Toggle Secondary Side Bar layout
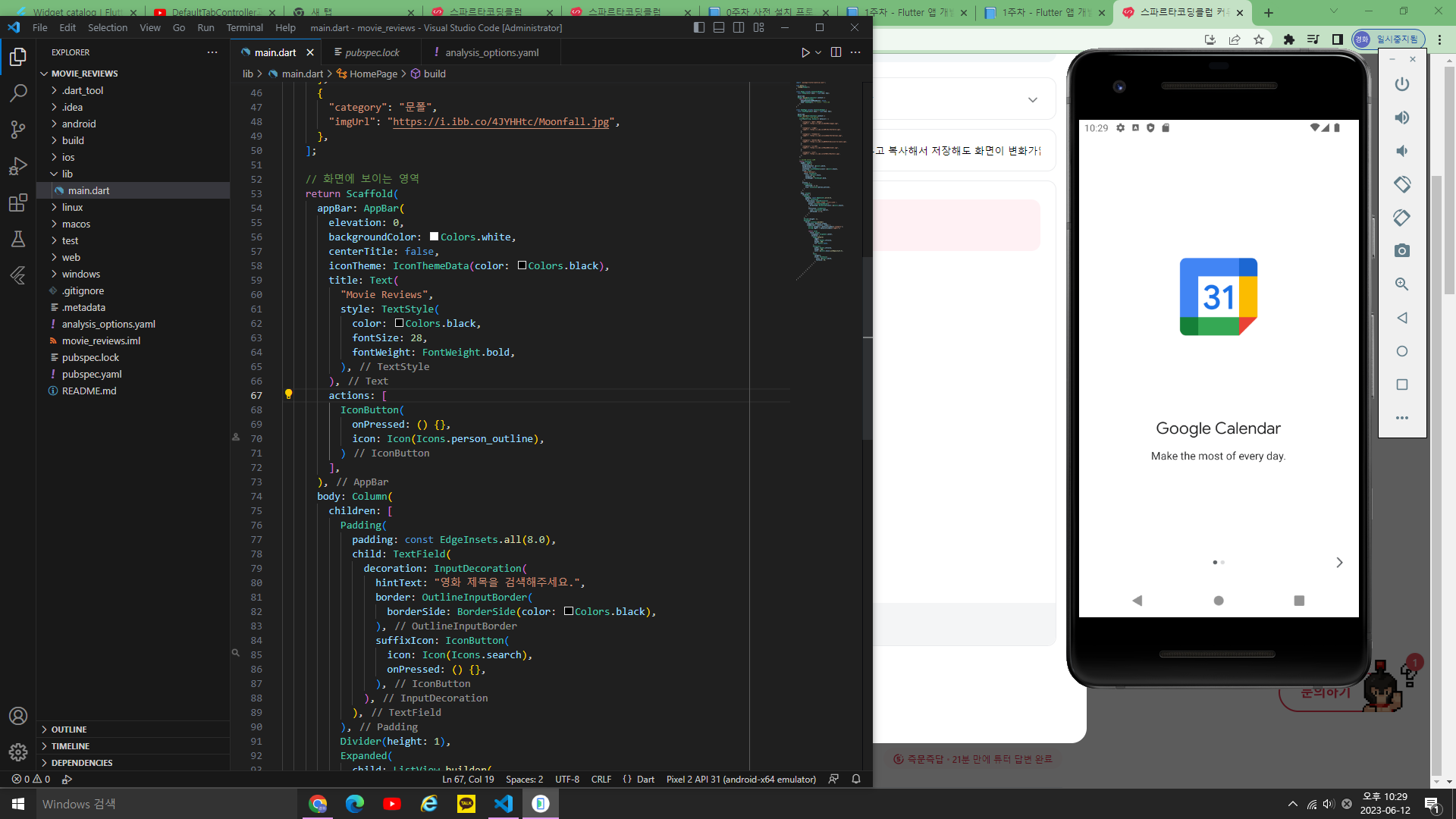 pyautogui.click(x=739, y=27)
